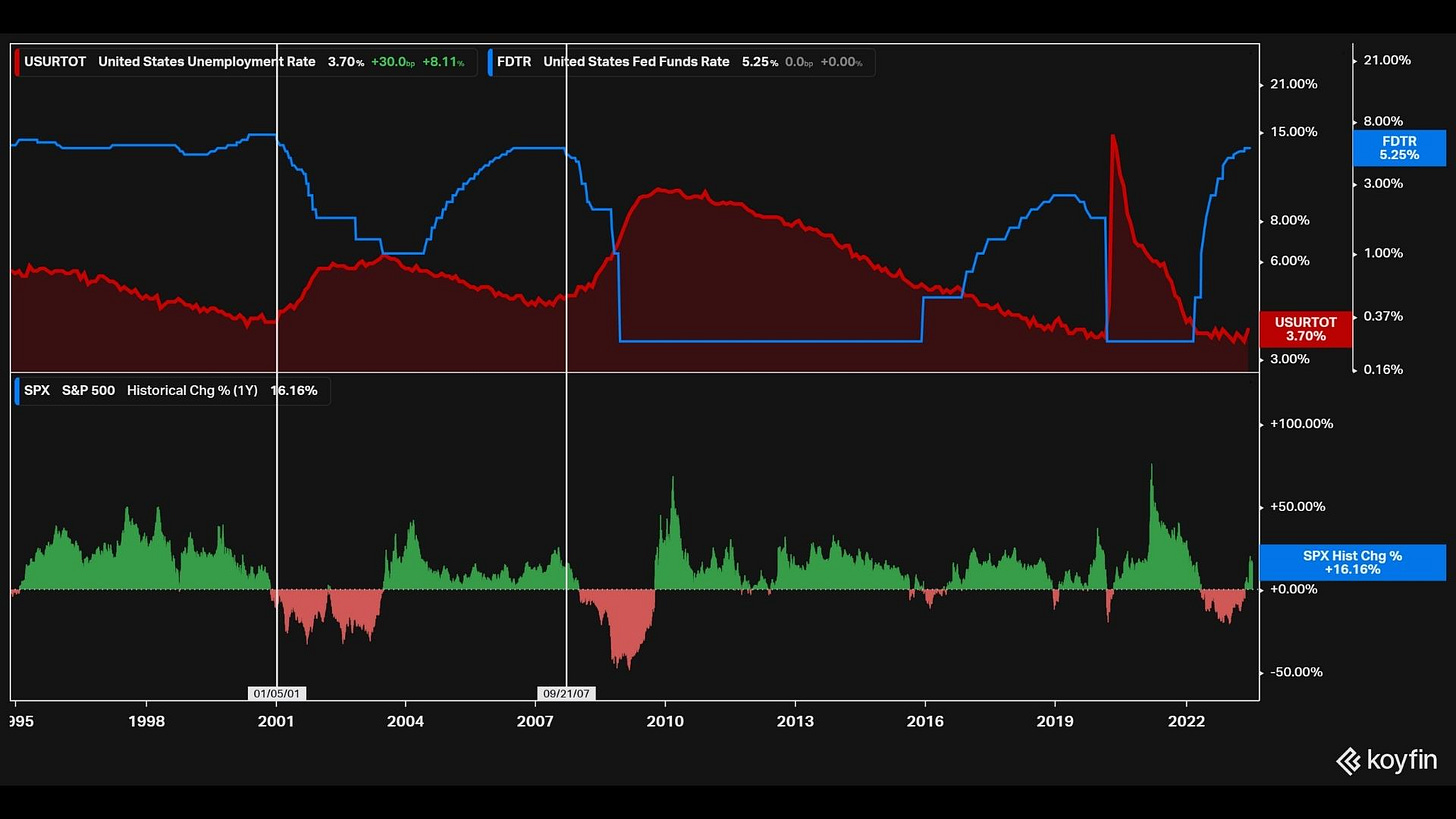Click the 16.16% value in SPX legend
This screenshot has height=819, width=1456.
pos(294,391)
